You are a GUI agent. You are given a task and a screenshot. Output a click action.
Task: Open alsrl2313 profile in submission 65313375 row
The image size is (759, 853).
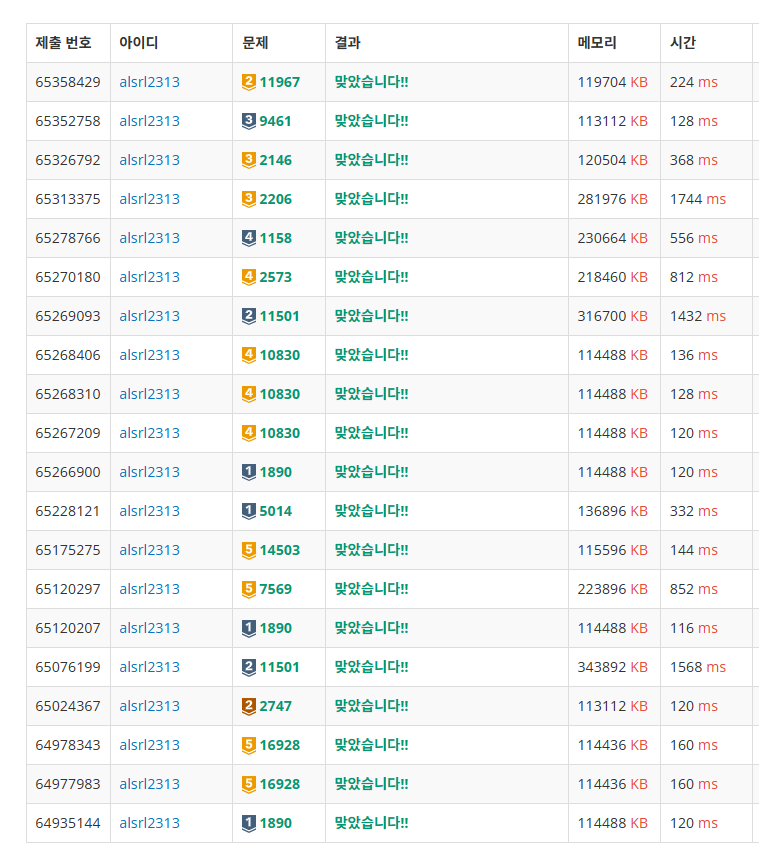(x=150, y=199)
